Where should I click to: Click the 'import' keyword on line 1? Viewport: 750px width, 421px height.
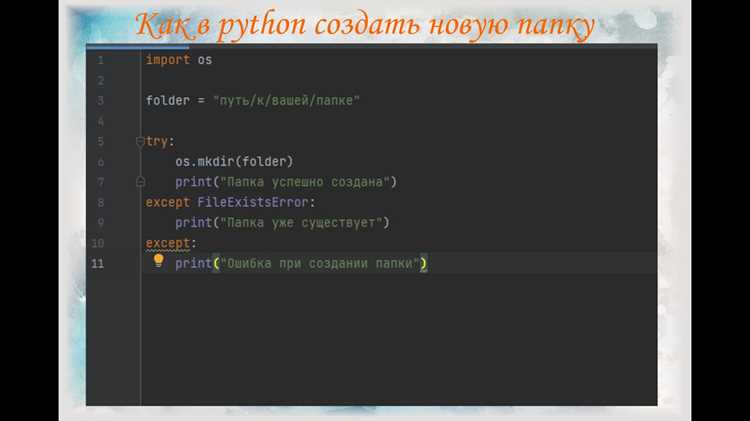(x=168, y=60)
